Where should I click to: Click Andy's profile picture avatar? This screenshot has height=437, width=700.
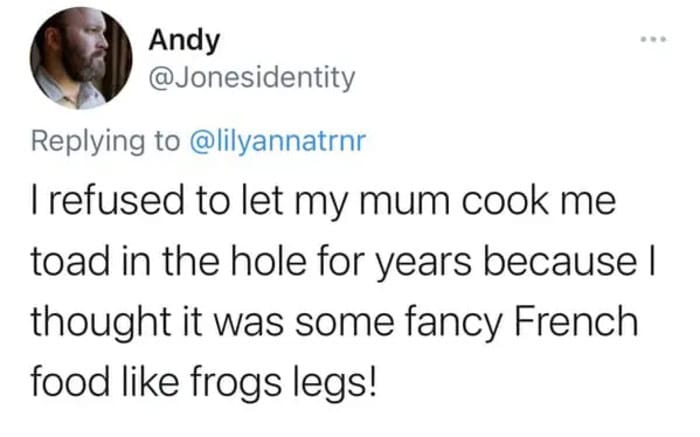pos(82,62)
